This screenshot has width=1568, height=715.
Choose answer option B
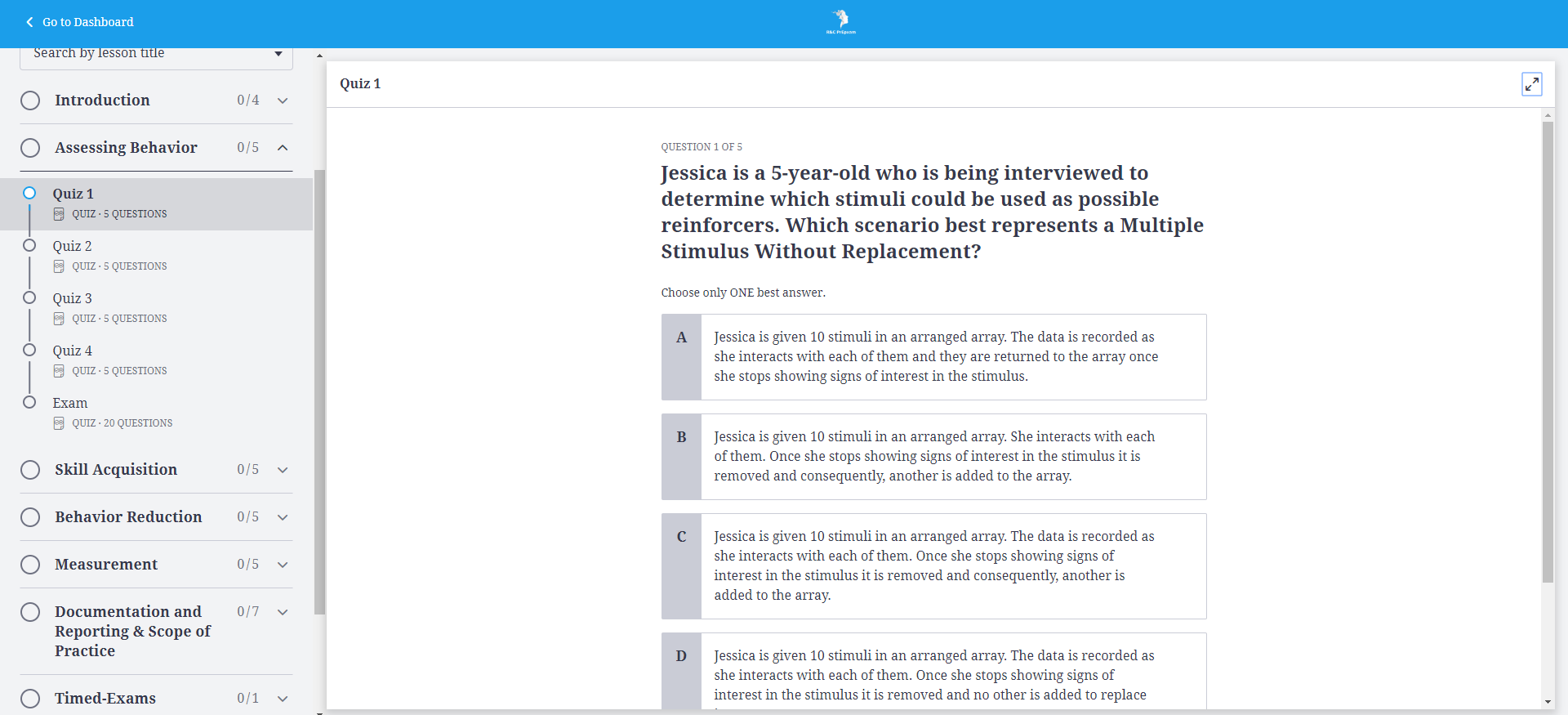click(x=933, y=457)
